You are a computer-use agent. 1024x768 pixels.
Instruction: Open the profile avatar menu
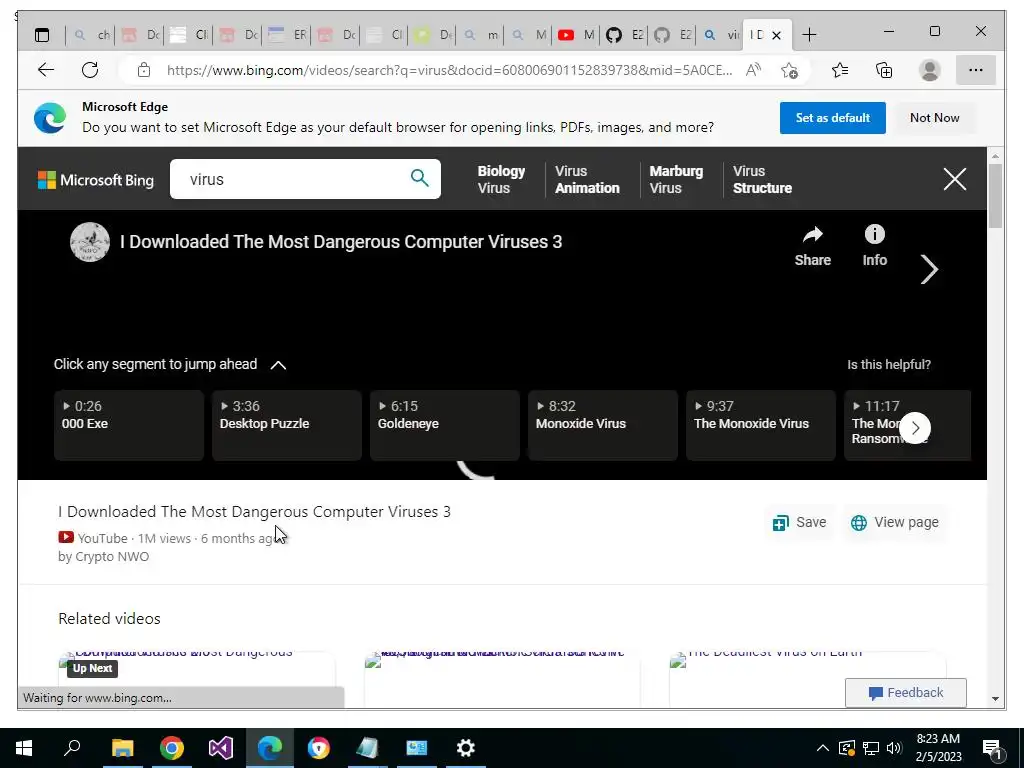coord(929,70)
